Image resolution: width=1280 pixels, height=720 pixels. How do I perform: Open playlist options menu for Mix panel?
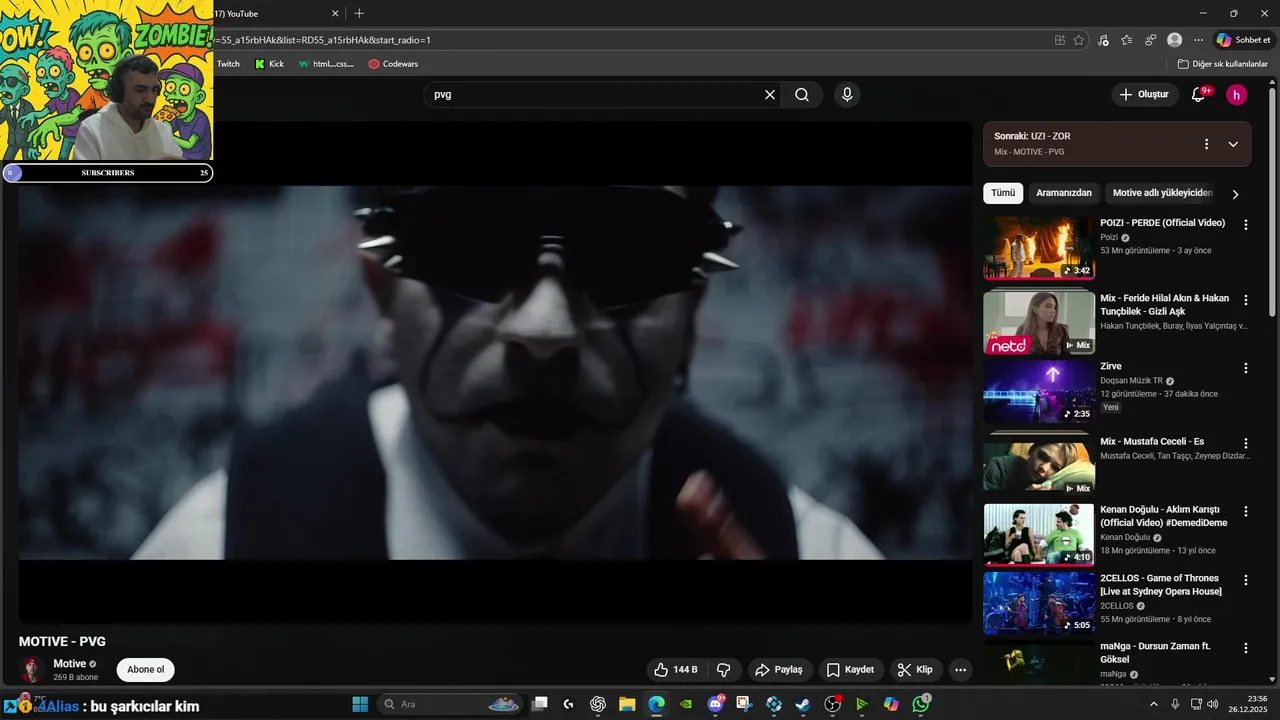pos(1206,144)
